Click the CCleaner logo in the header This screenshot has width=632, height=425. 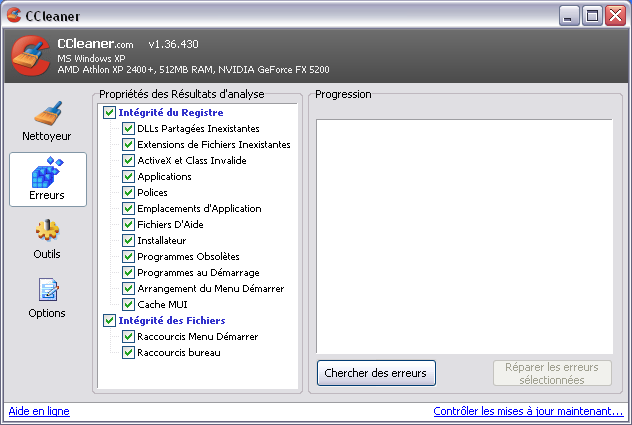31,56
